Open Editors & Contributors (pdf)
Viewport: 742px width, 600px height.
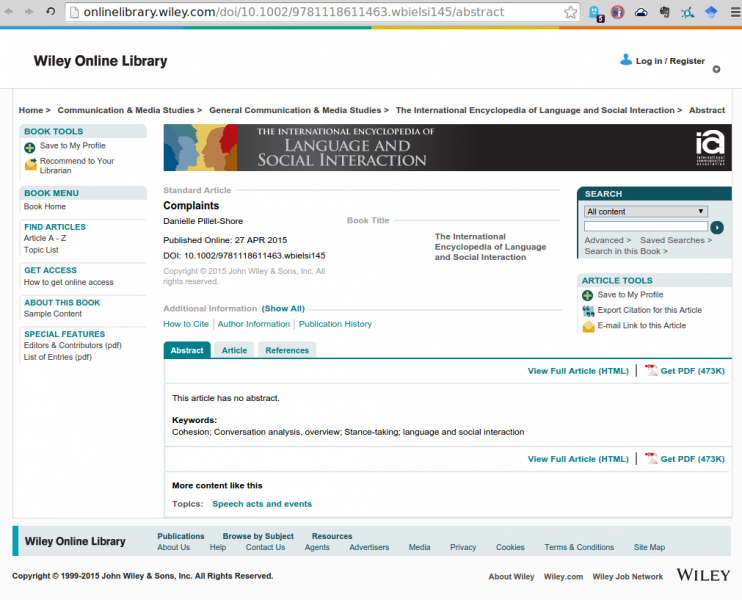73,345
